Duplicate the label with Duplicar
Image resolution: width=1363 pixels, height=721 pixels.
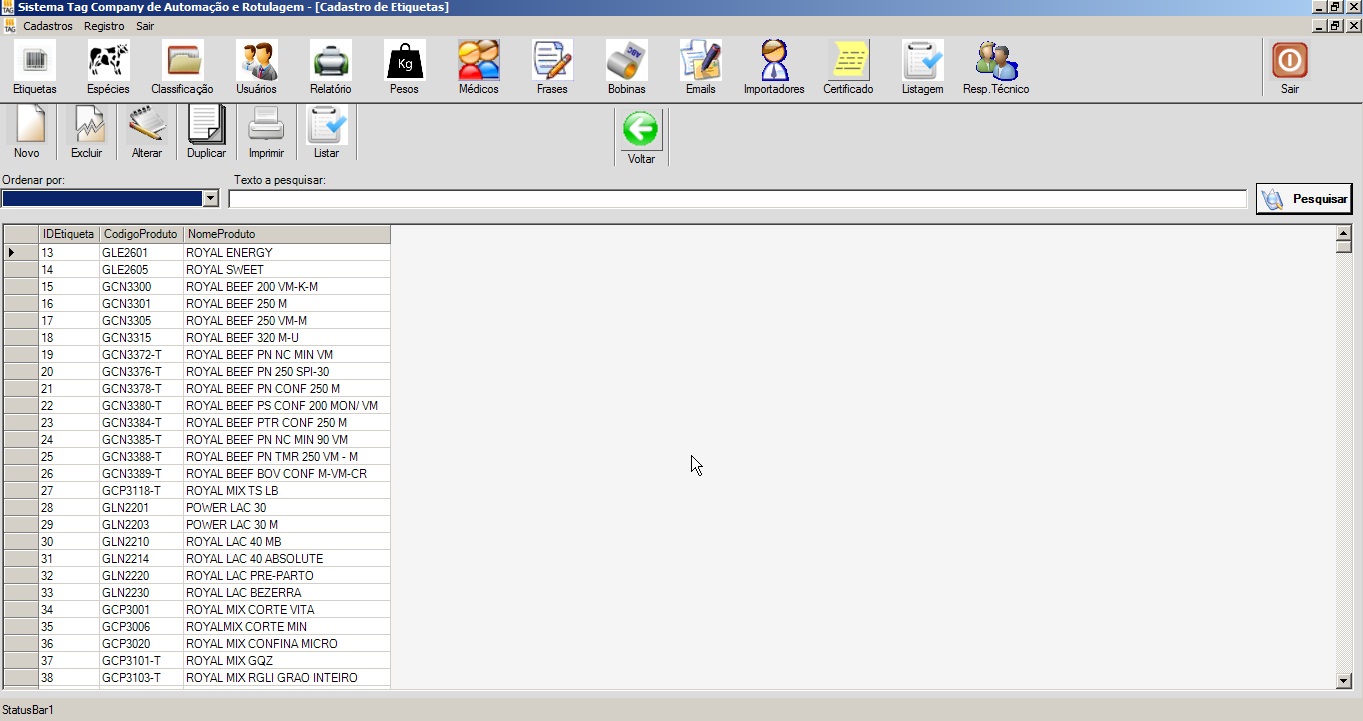coord(207,125)
